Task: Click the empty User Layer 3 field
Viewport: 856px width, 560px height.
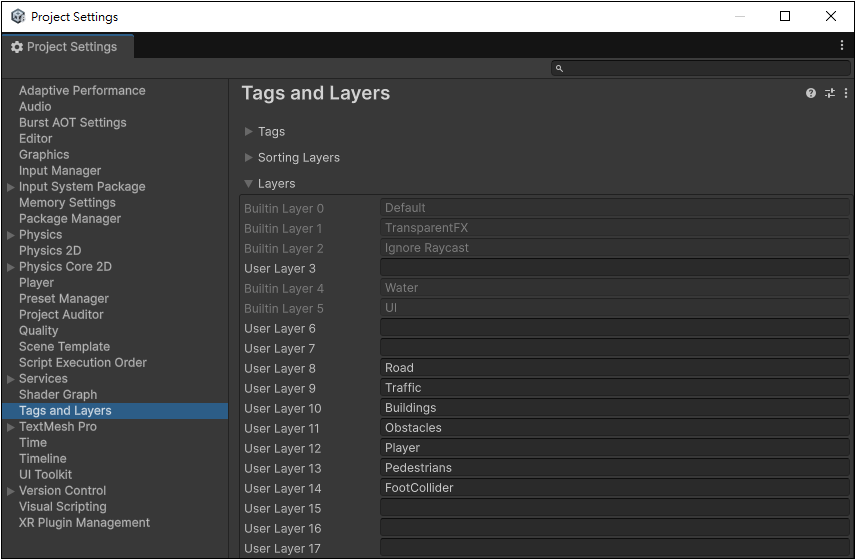Action: 615,268
